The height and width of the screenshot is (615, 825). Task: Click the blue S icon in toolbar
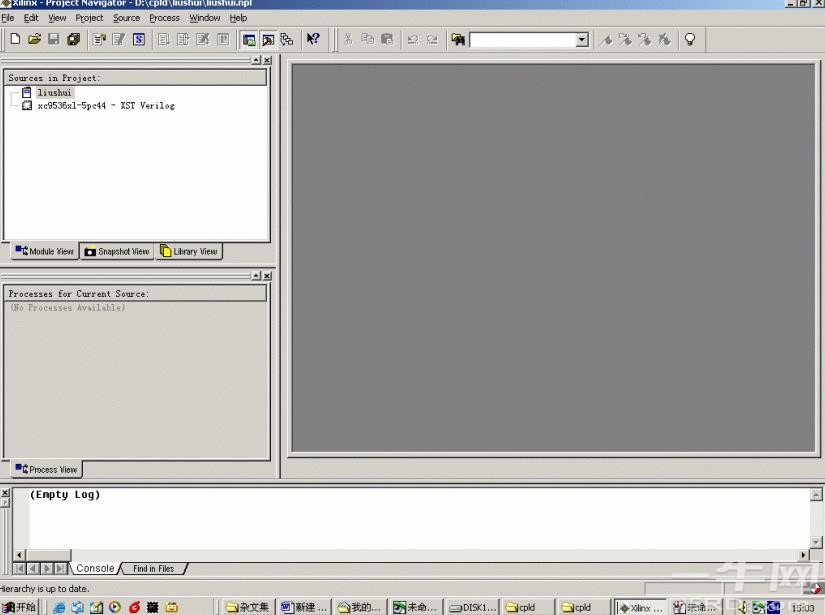(x=139, y=39)
